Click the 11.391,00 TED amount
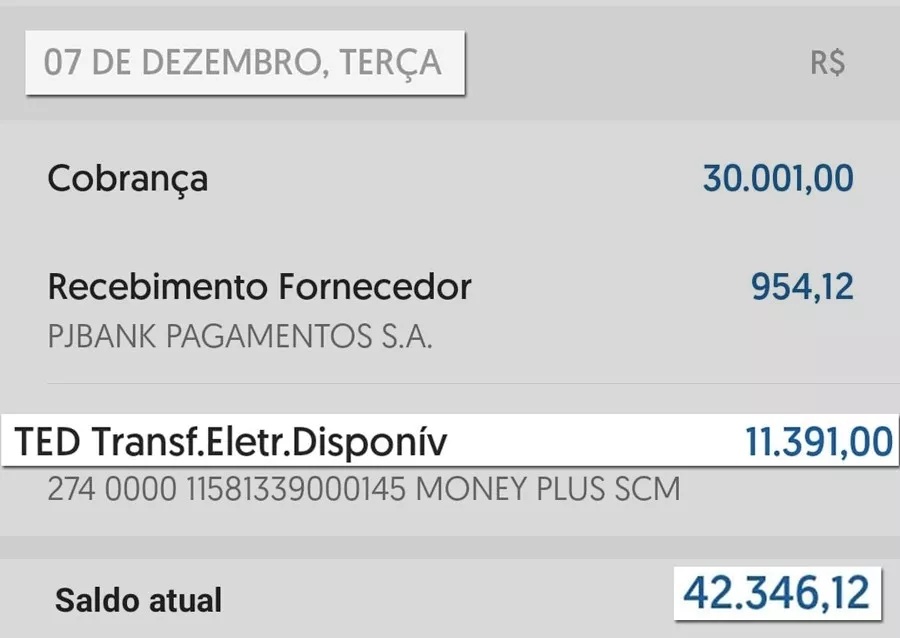Viewport: 900px width, 638px height. coord(818,442)
